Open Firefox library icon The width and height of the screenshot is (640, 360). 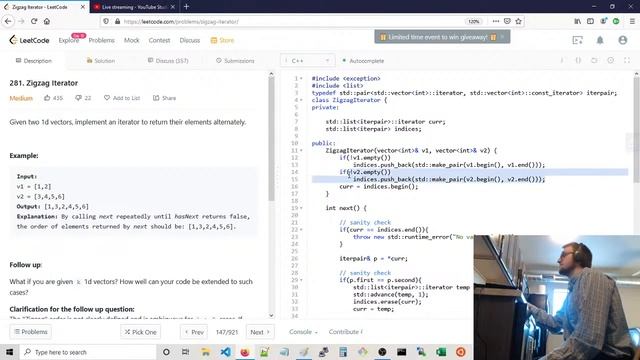click(x=578, y=21)
